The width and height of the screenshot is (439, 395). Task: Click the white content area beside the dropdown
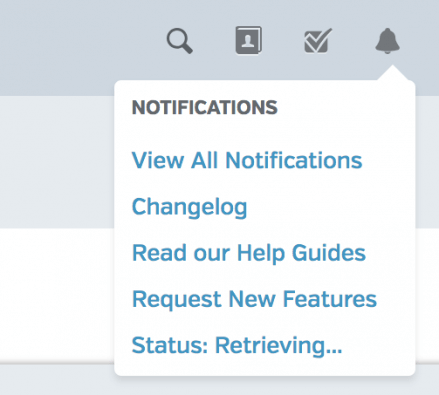tap(57, 295)
